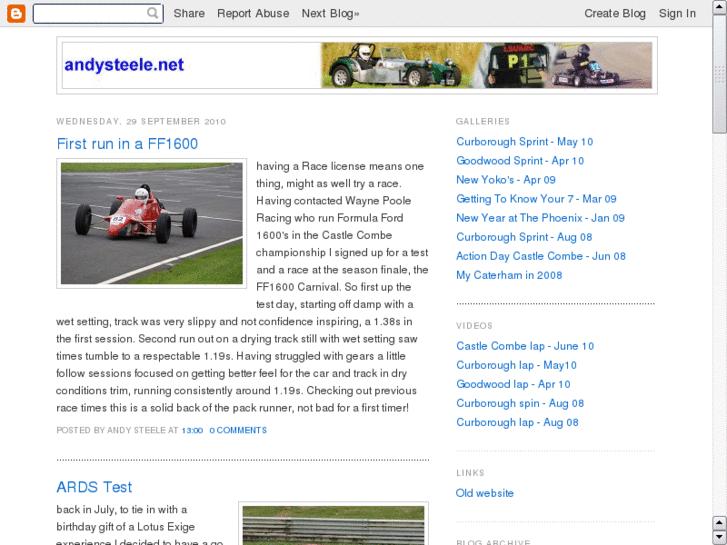Open My Caterham in 2008 gallery
This screenshot has width=727, height=545.
[509, 275]
